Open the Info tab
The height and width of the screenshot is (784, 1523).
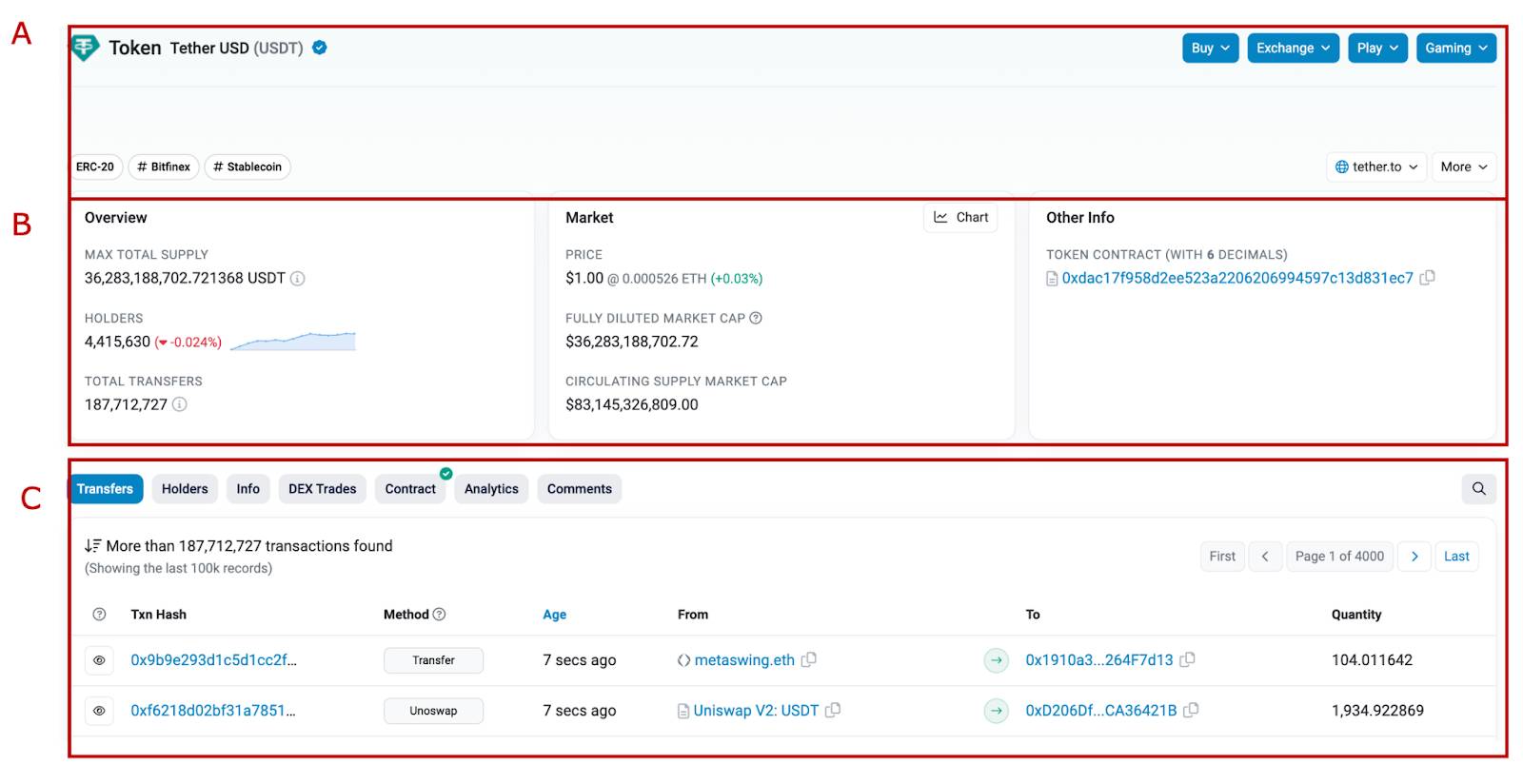coord(248,489)
